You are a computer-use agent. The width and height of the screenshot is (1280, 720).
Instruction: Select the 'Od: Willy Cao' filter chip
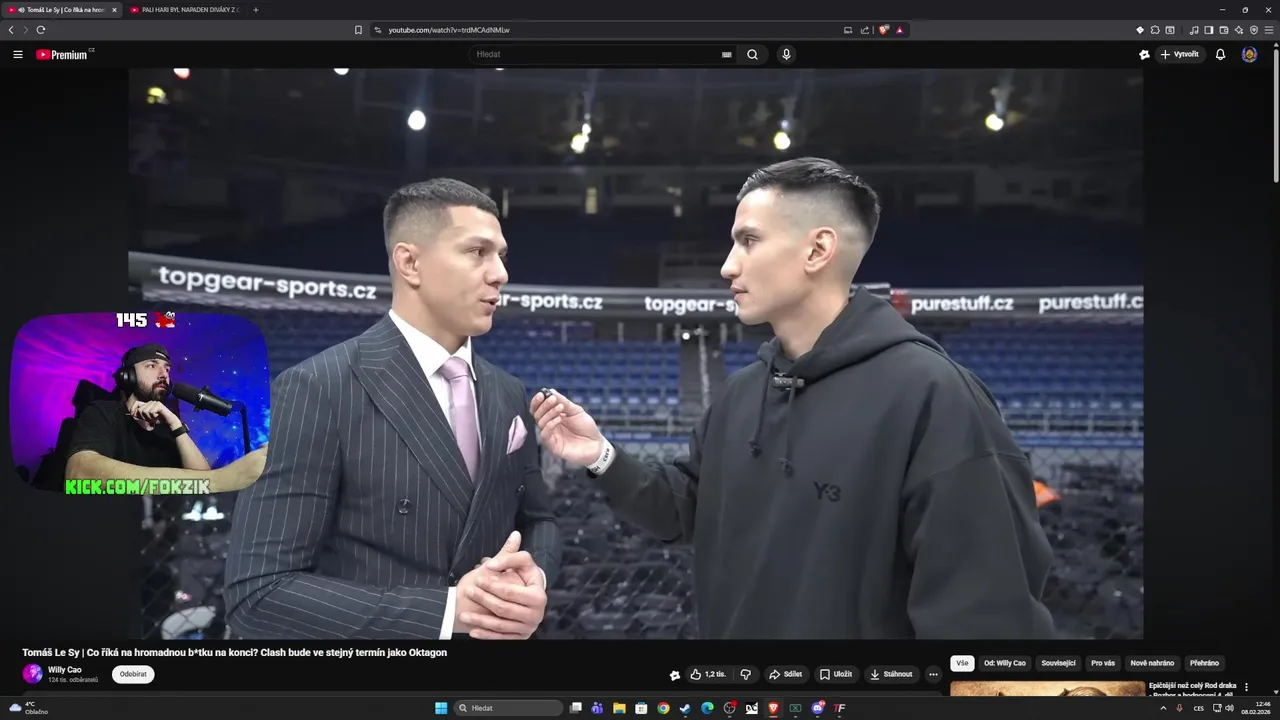point(1005,663)
